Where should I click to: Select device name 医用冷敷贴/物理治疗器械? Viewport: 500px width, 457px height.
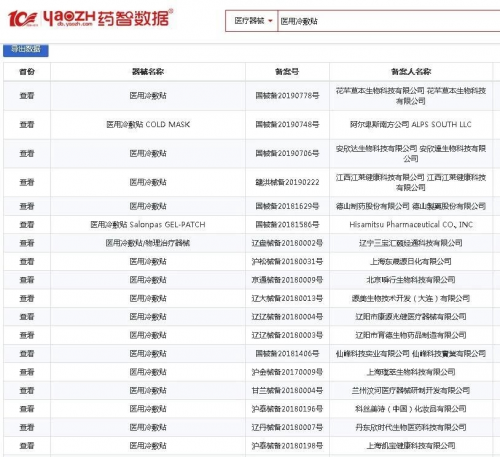[148, 243]
